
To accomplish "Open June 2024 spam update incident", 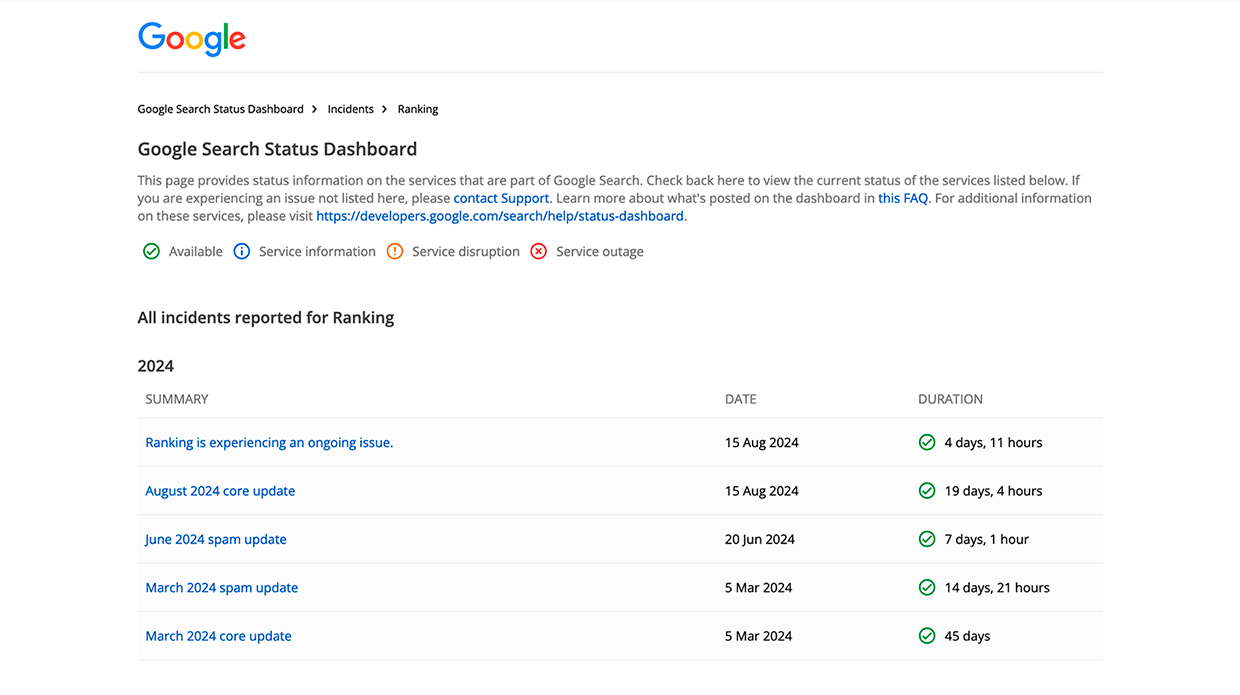I will click(x=216, y=539).
